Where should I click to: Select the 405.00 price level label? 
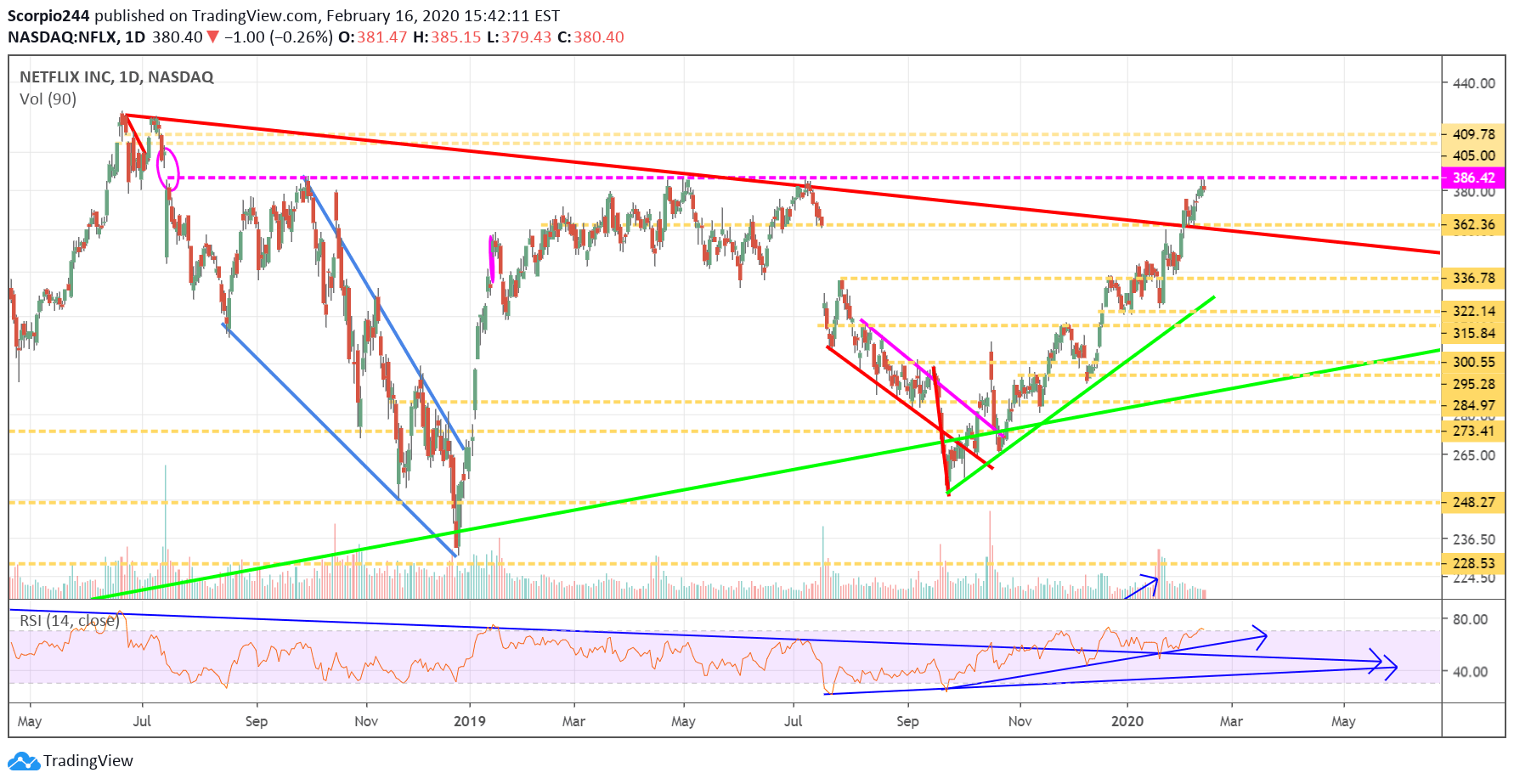pos(1473,155)
